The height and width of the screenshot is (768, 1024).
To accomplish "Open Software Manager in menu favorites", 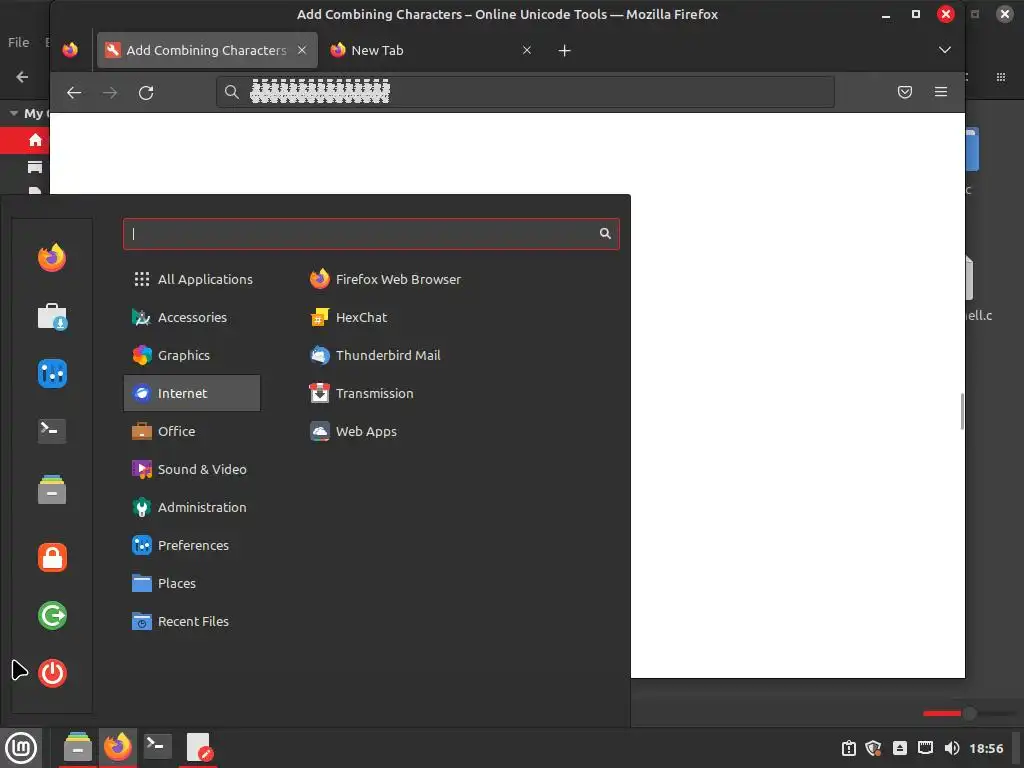I will click(52, 316).
